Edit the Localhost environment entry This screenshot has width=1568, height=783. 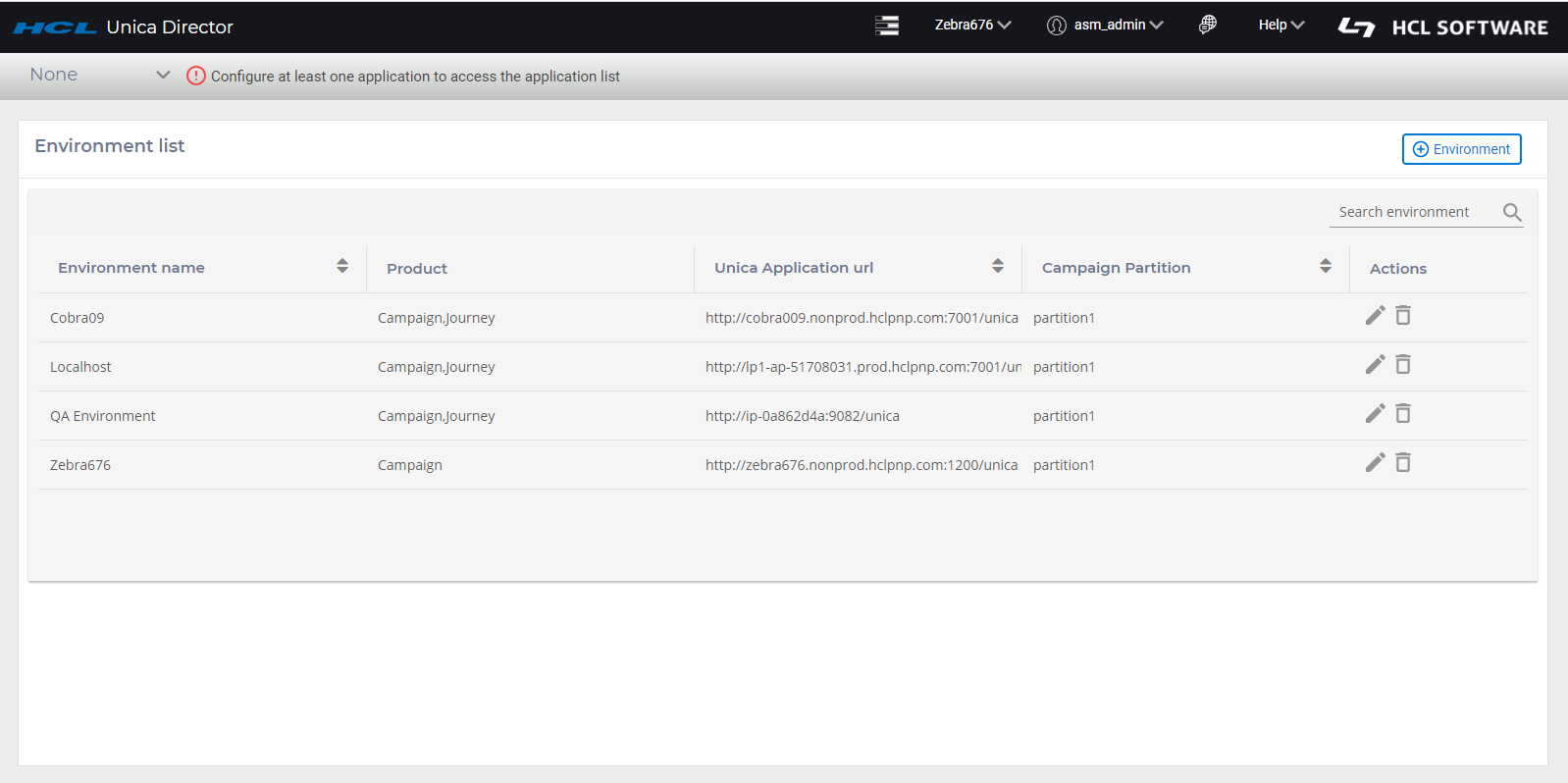[x=1375, y=364]
